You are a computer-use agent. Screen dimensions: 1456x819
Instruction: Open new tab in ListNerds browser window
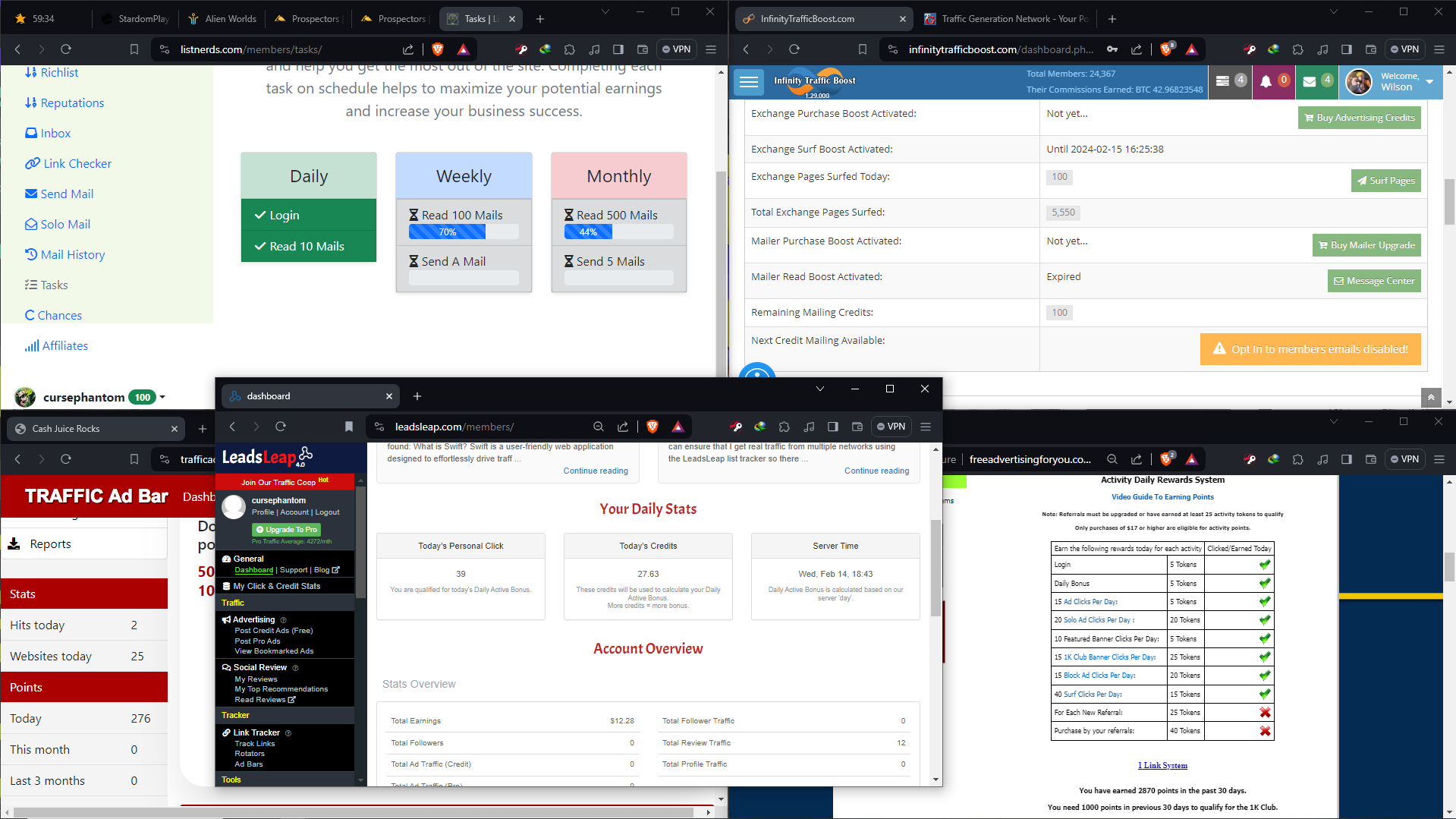click(540, 19)
